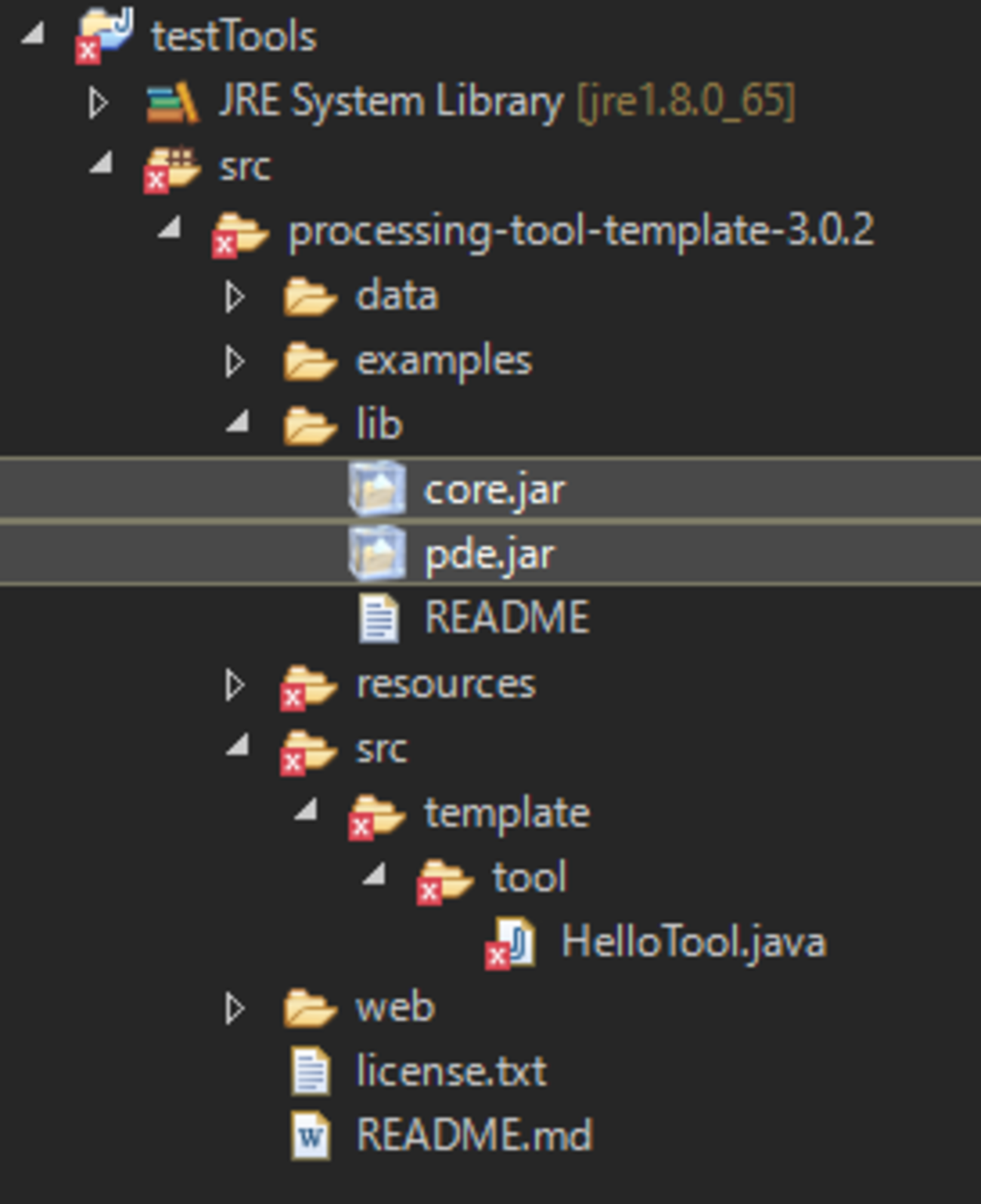Click the JRE System Library books icon
Screen dimensions: 981x1204
[172, 102]
